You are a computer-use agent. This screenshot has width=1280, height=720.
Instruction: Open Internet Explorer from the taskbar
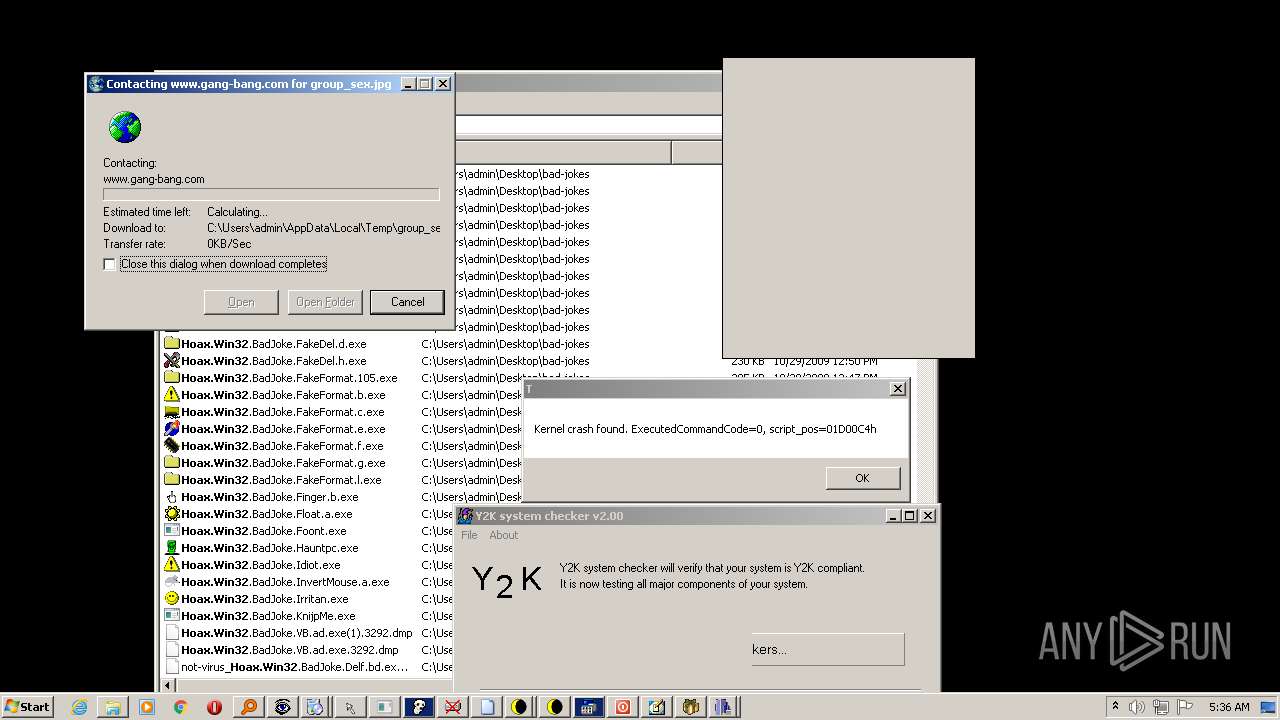point(79,707)
